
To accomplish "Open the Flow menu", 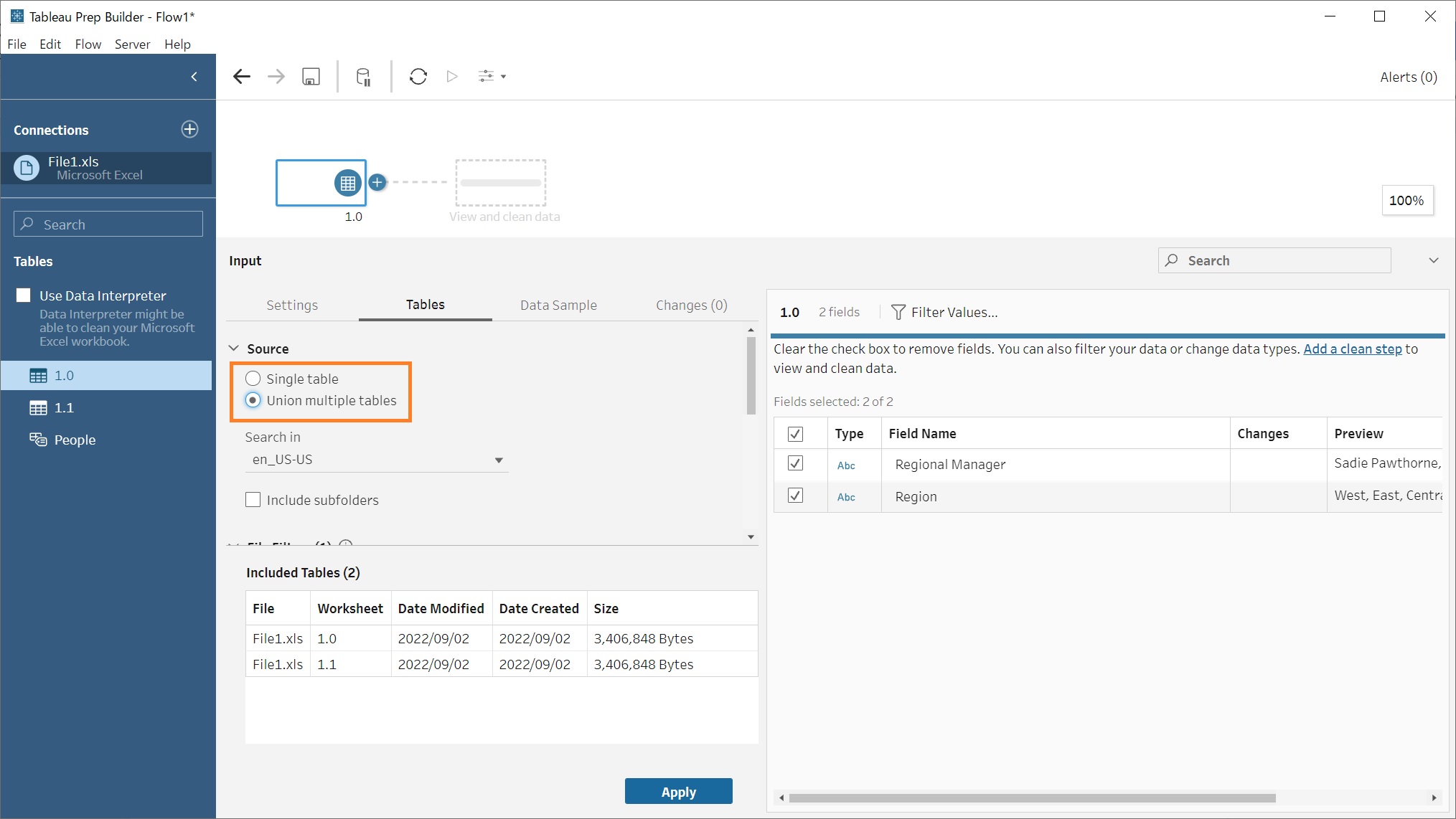I will 88,44.
